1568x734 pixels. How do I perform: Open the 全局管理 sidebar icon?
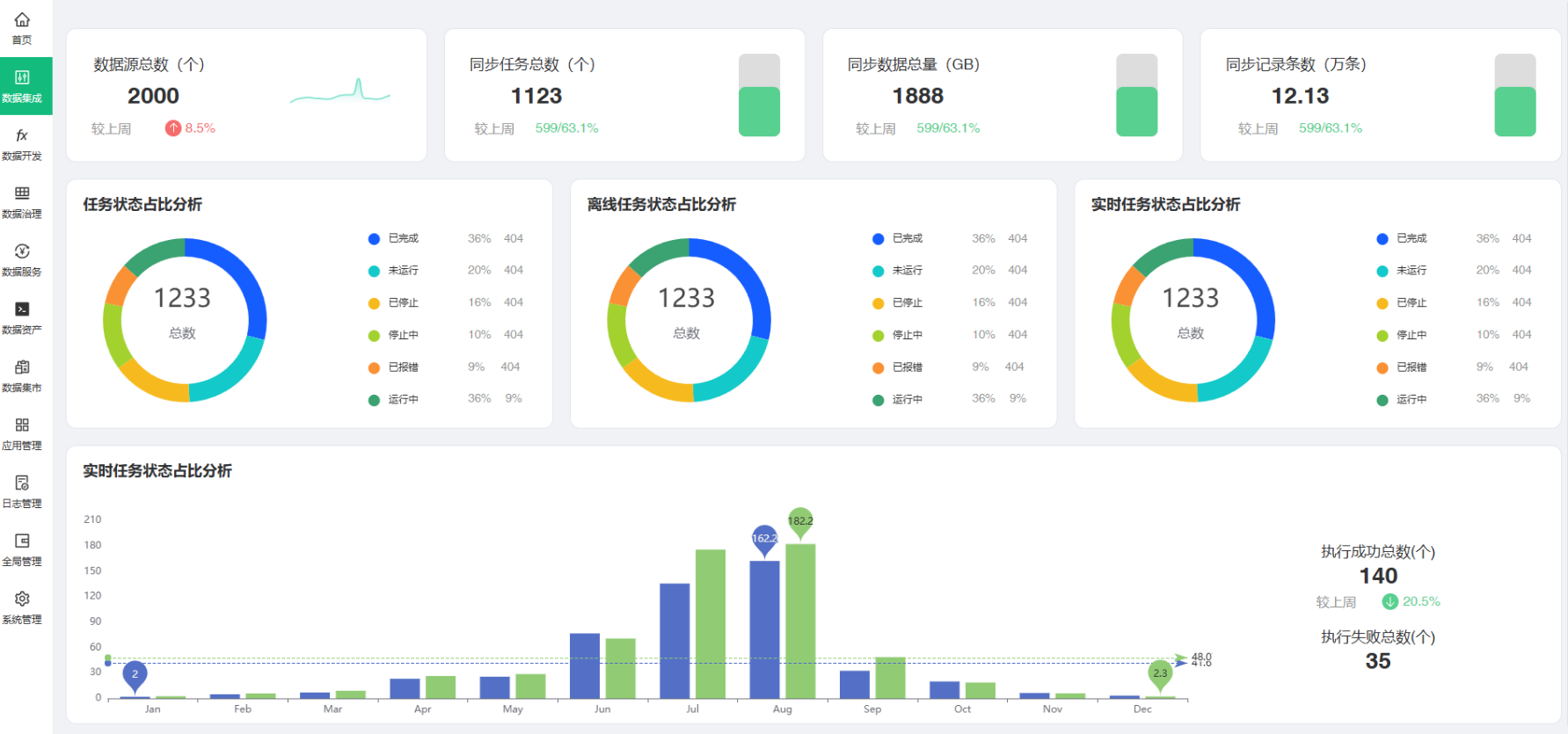coord(22,541)
